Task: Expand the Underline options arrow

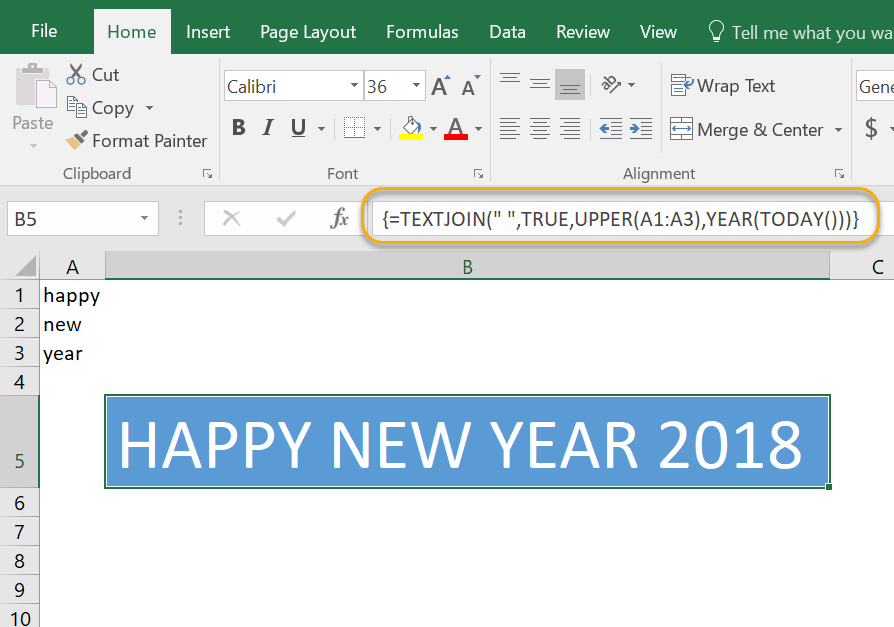Action: (x=321, y=129)
